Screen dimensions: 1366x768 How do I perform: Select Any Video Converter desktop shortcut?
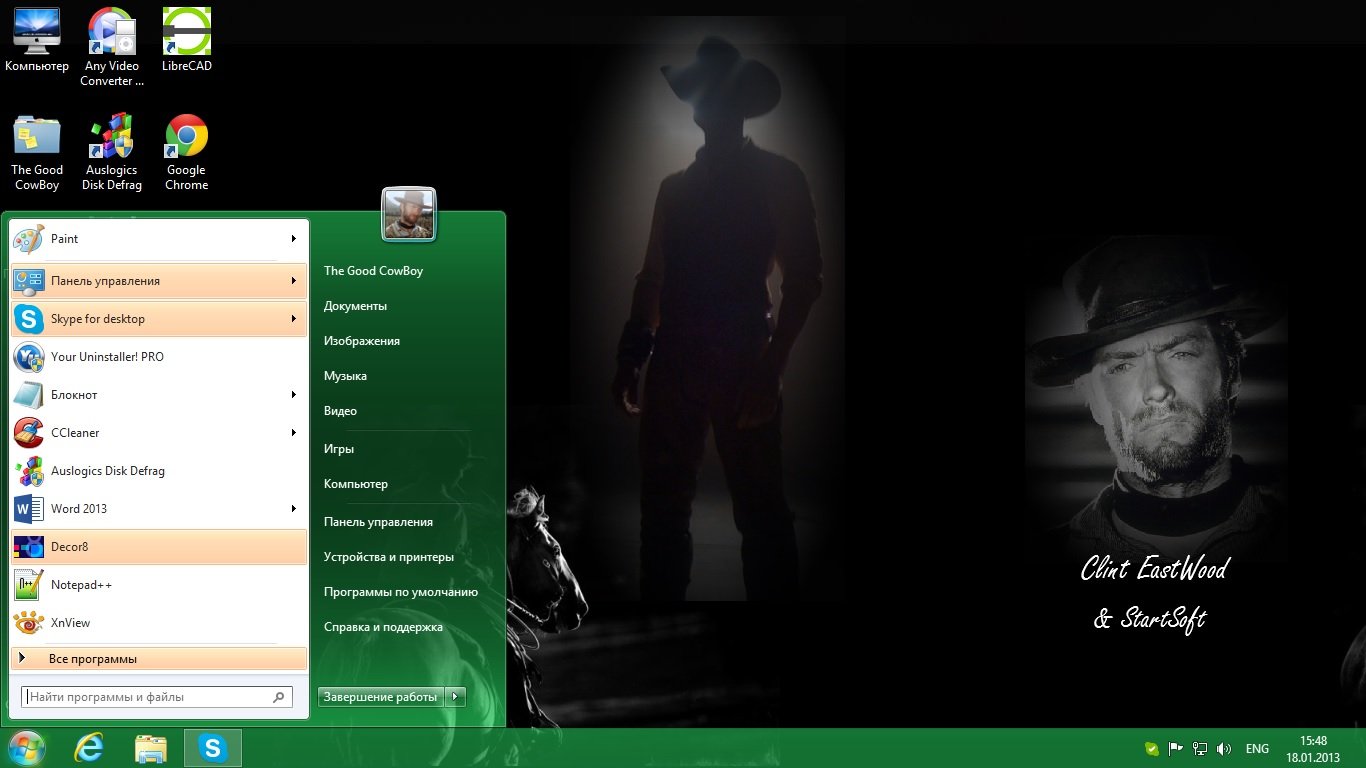112,48
